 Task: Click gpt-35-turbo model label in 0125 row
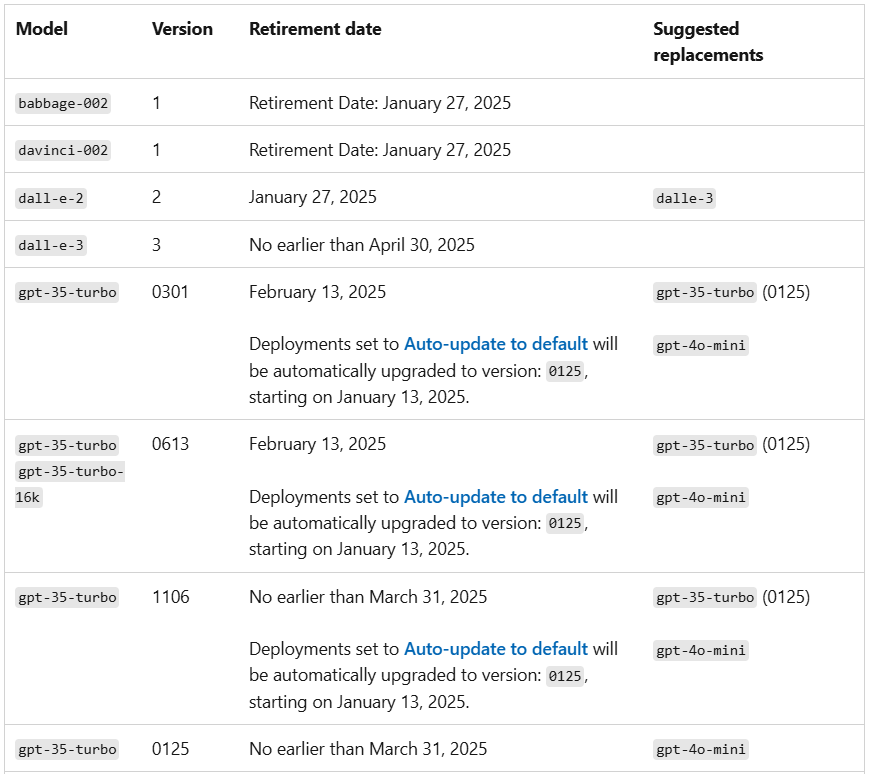(x=67, y=750)
